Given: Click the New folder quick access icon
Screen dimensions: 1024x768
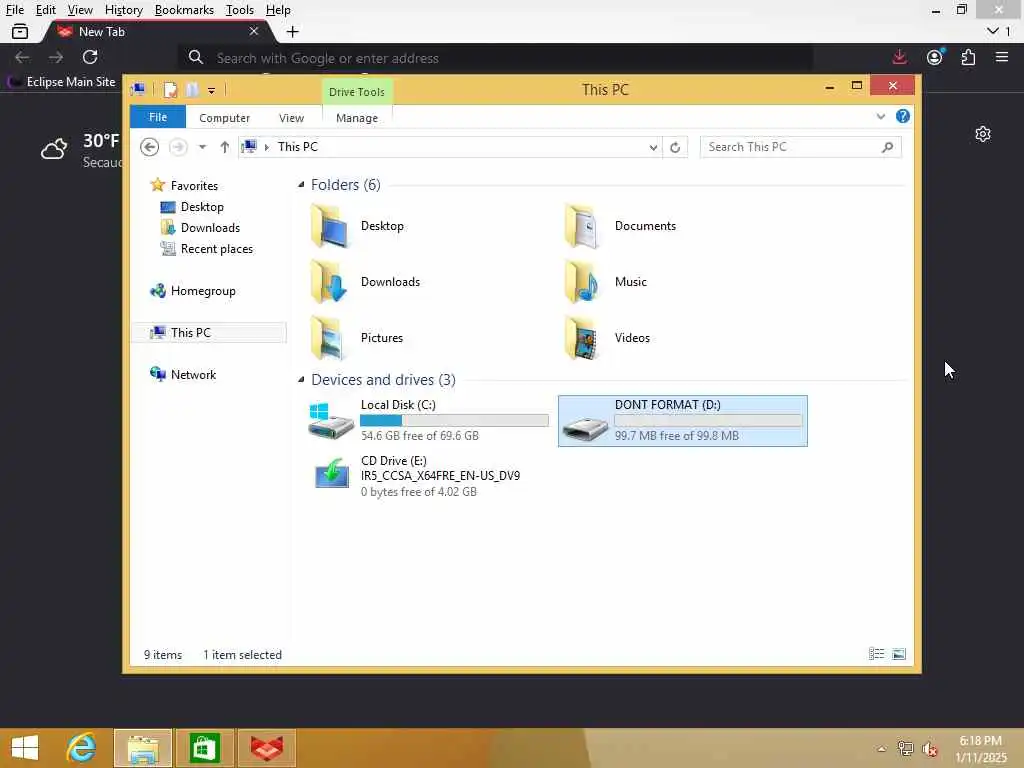Looking at the screenshot, I should (192, 90).
